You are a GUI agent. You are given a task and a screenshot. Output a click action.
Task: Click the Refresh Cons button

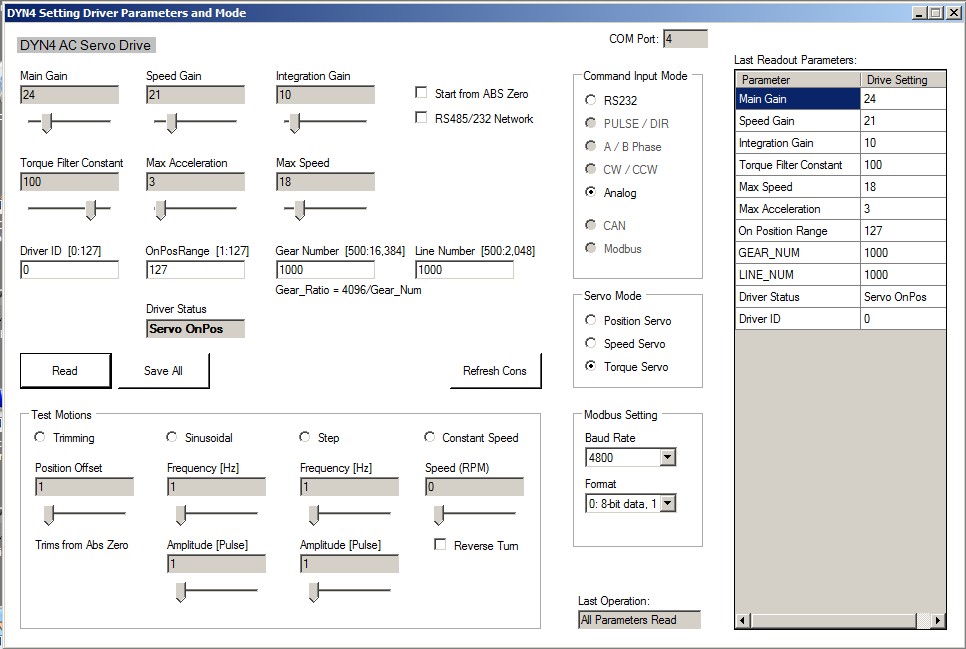pos(494,371)
